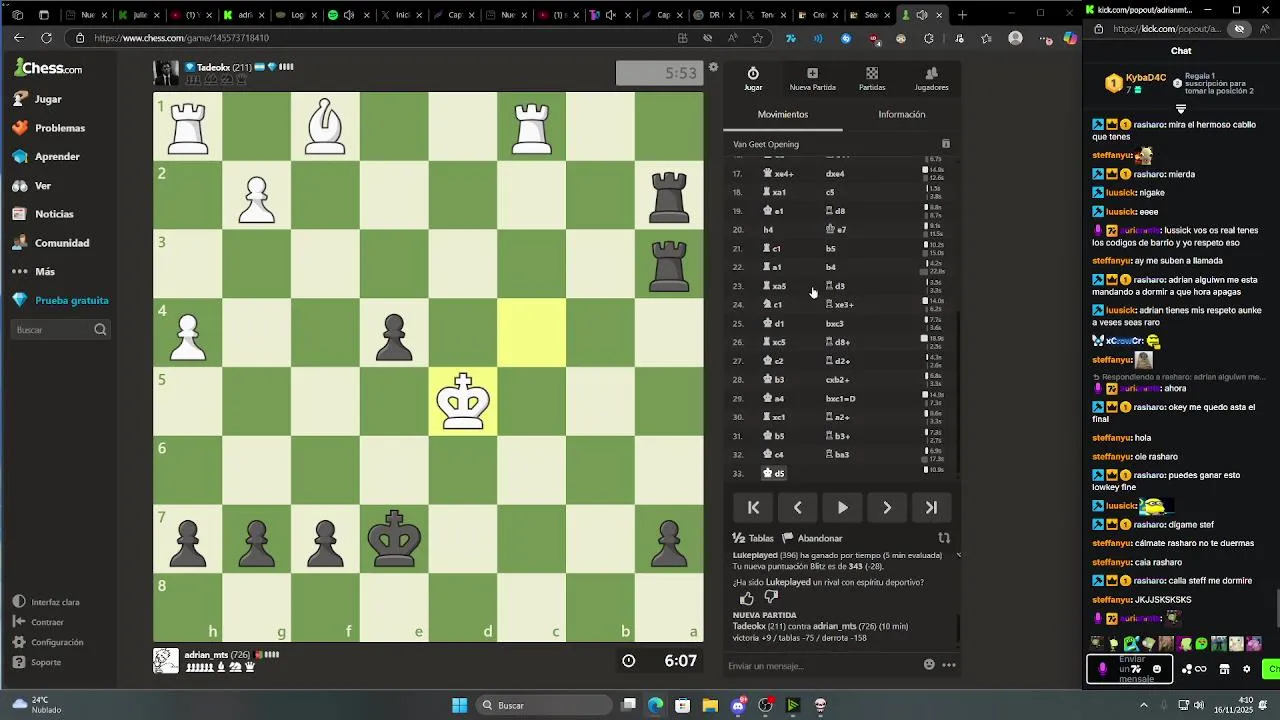Select move 33 d5 in move list
This screenshot has height=720, width=1280.
pos(775,473)
